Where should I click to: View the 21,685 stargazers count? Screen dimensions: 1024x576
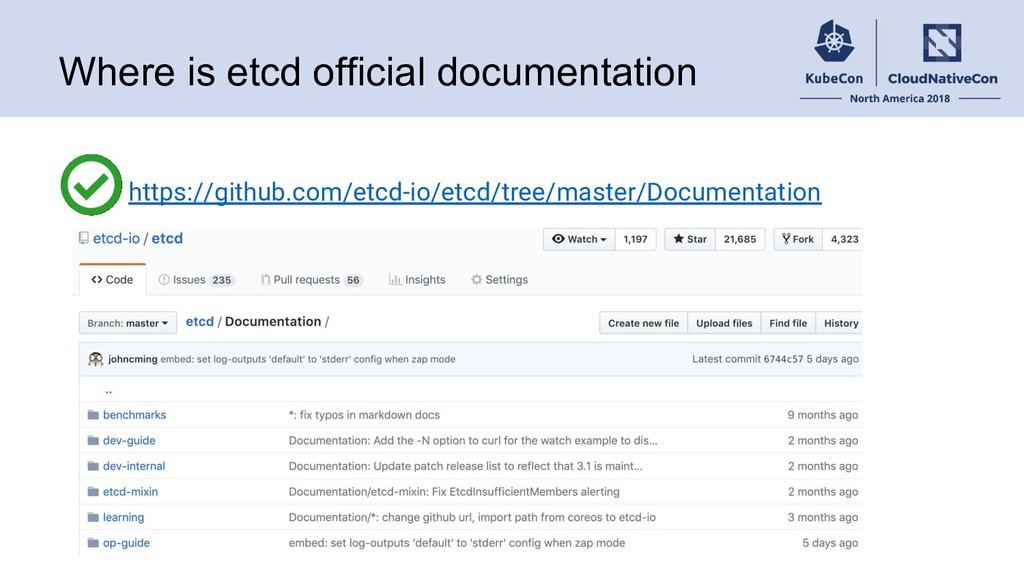click(740, 239)
